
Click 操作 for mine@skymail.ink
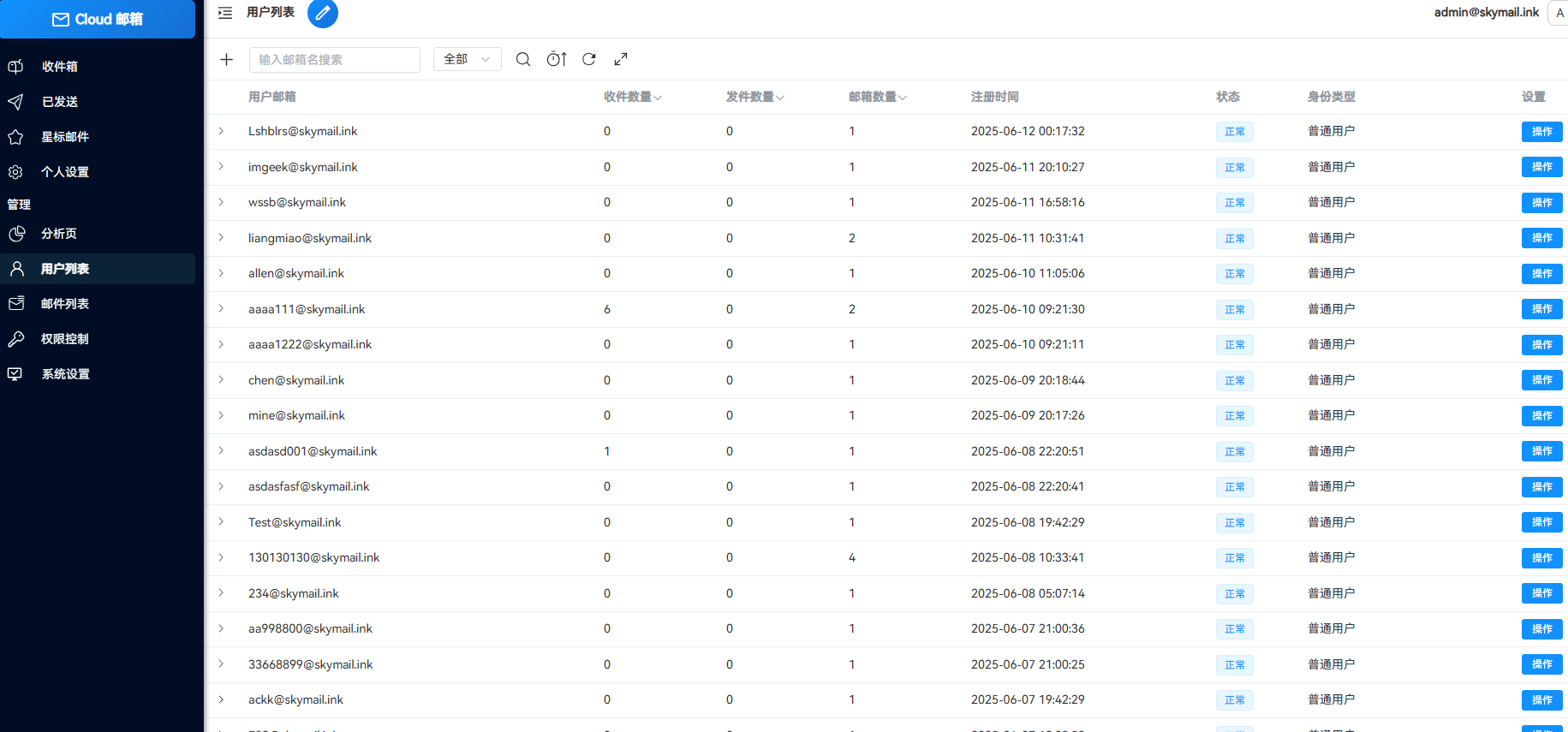tap(1541, 416)
